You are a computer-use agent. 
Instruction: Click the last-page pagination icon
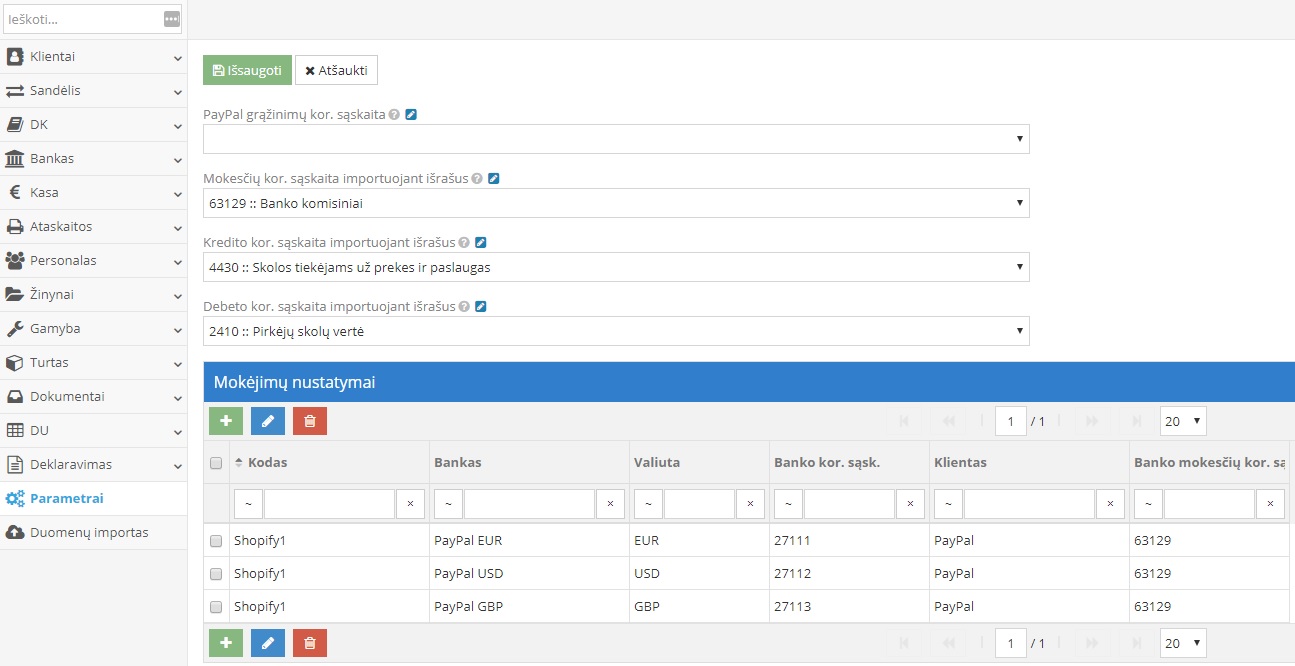point(1137,421)
